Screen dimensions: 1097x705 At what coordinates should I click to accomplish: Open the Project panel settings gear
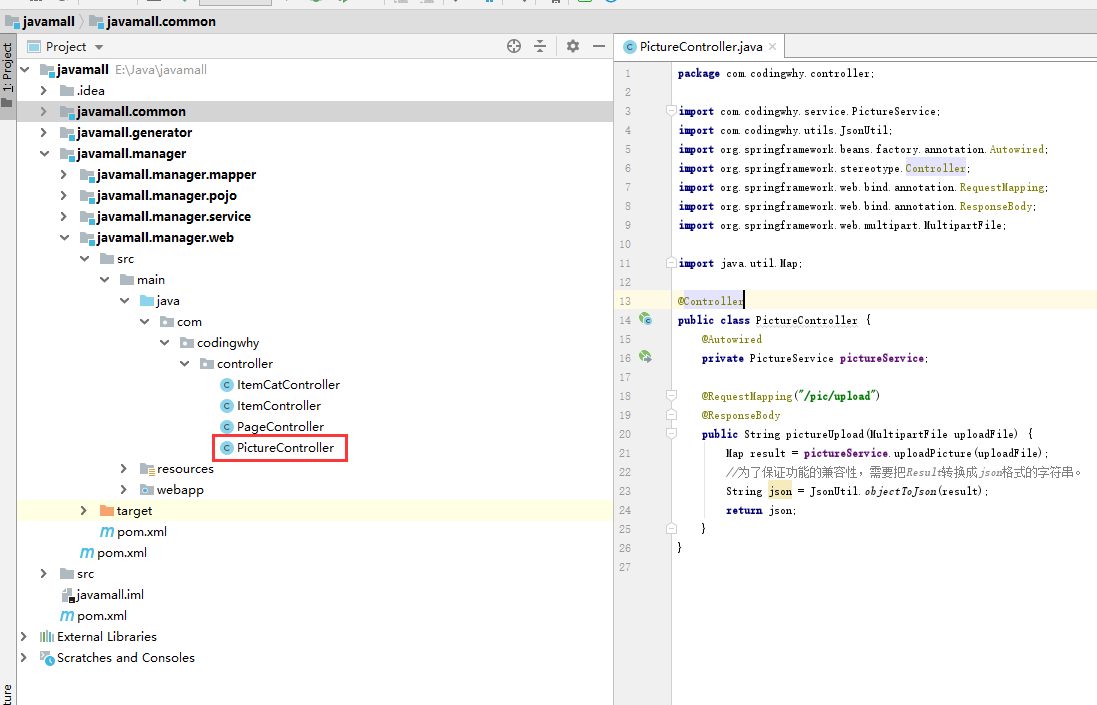[573, 46]
